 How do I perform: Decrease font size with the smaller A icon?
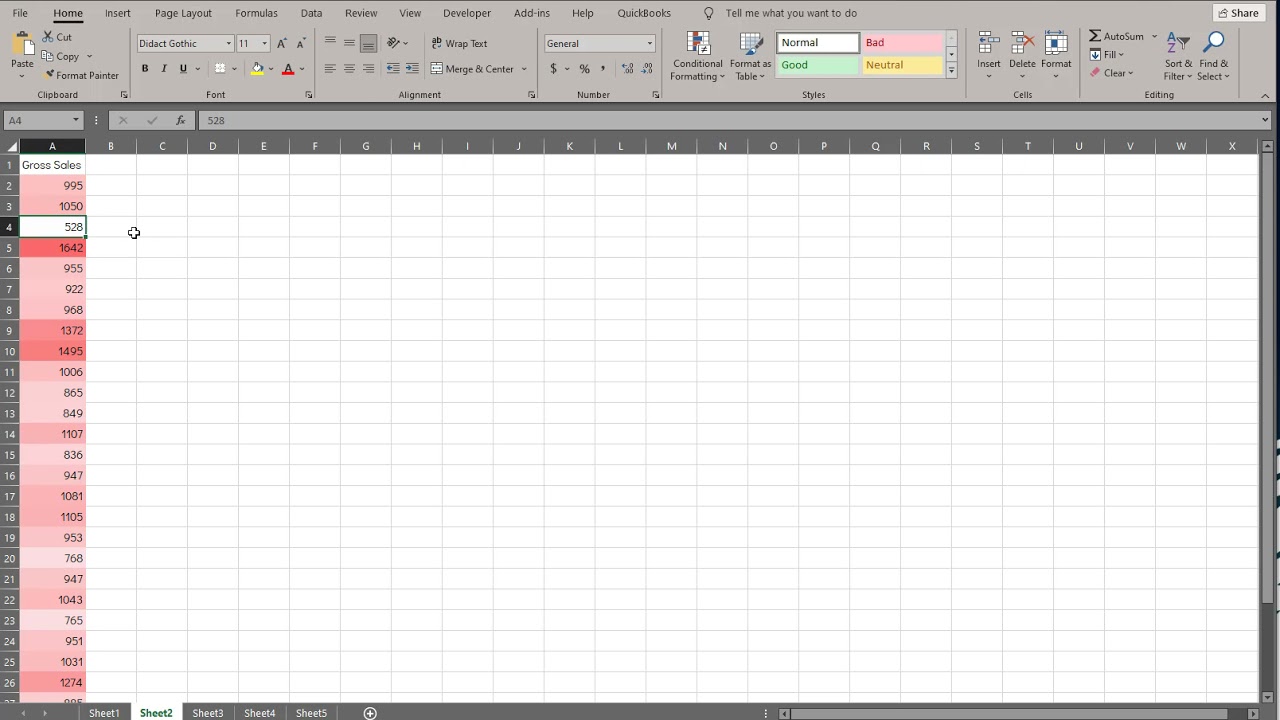(300, 43)
